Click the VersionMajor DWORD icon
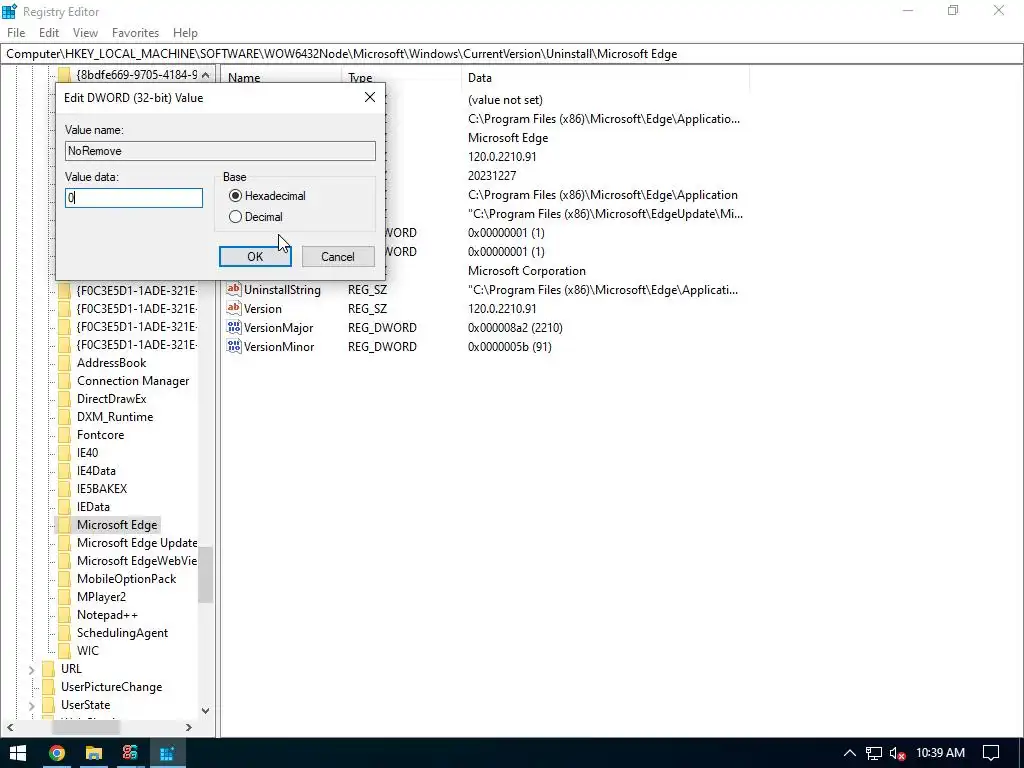The width and height of the screenshot is (1024, 768). [234, 327]
